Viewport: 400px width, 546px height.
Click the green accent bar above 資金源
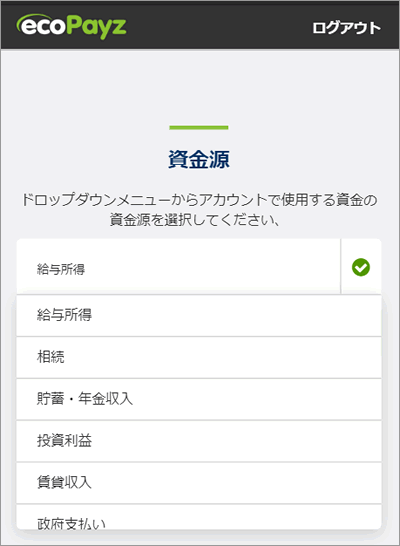point(199,127)
